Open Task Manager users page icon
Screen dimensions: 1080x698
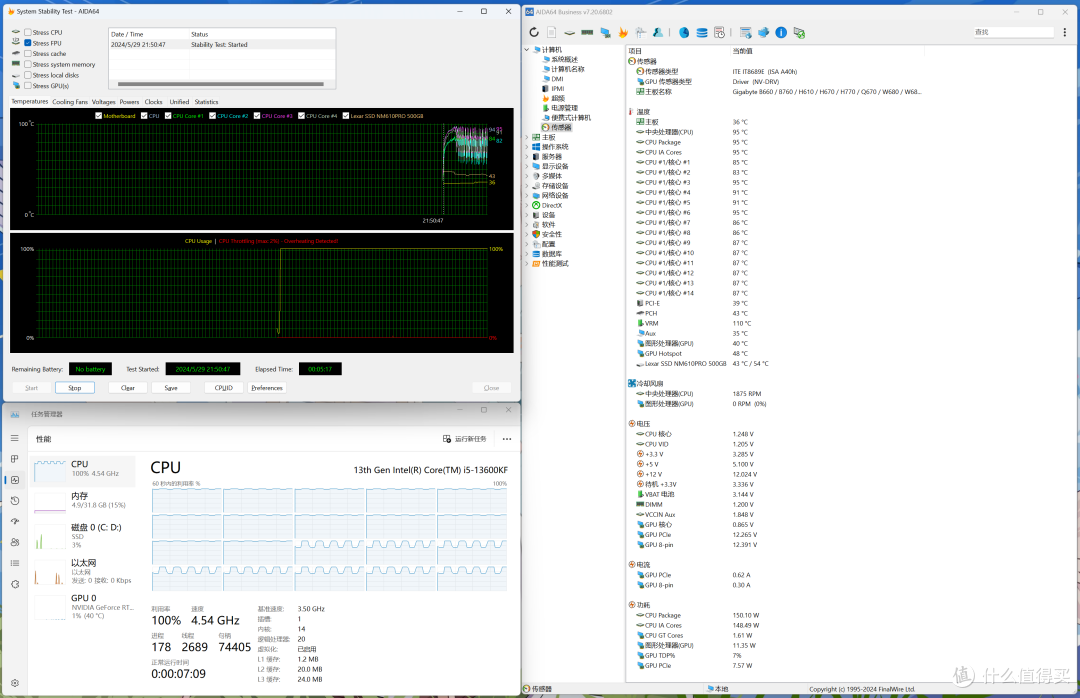14,542
